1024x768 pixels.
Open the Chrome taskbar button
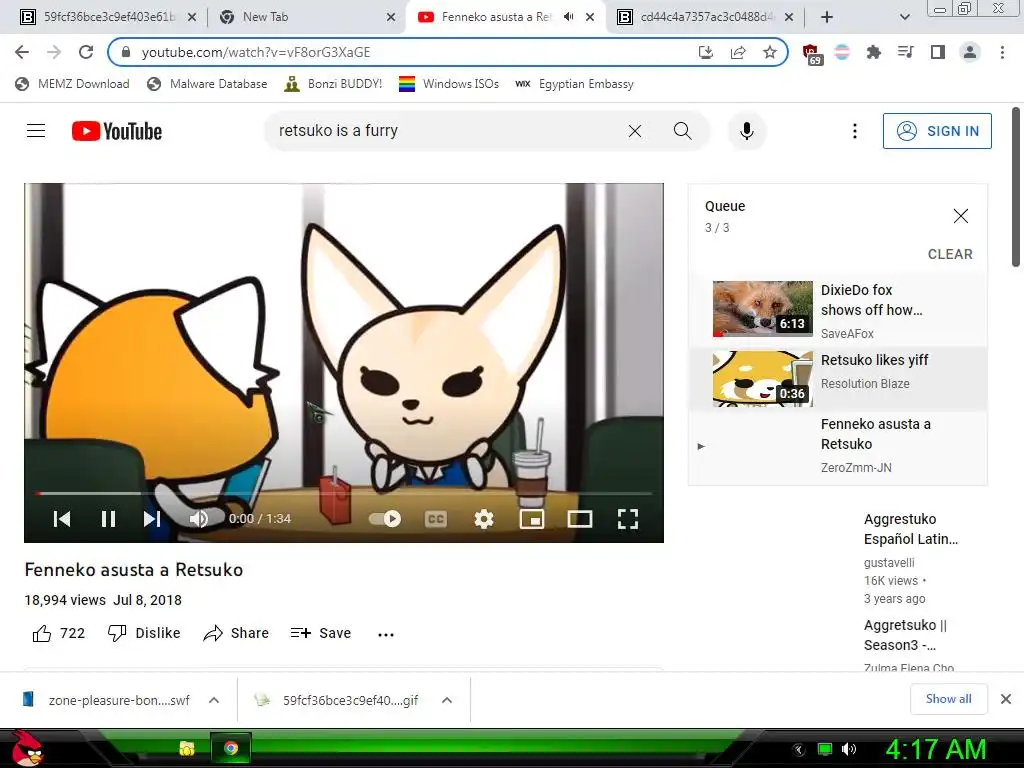pyautogui.click(x=231, y=748)
